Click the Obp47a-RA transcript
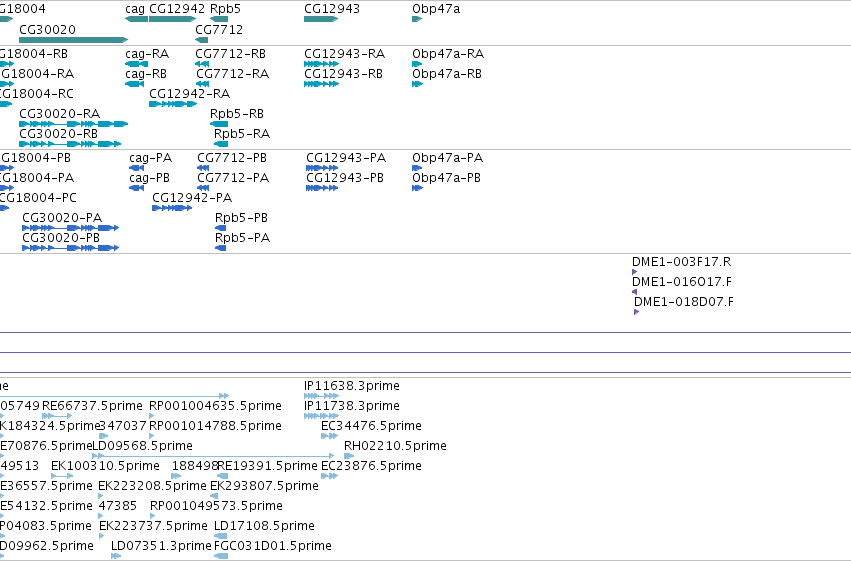 tap(417, 64)
